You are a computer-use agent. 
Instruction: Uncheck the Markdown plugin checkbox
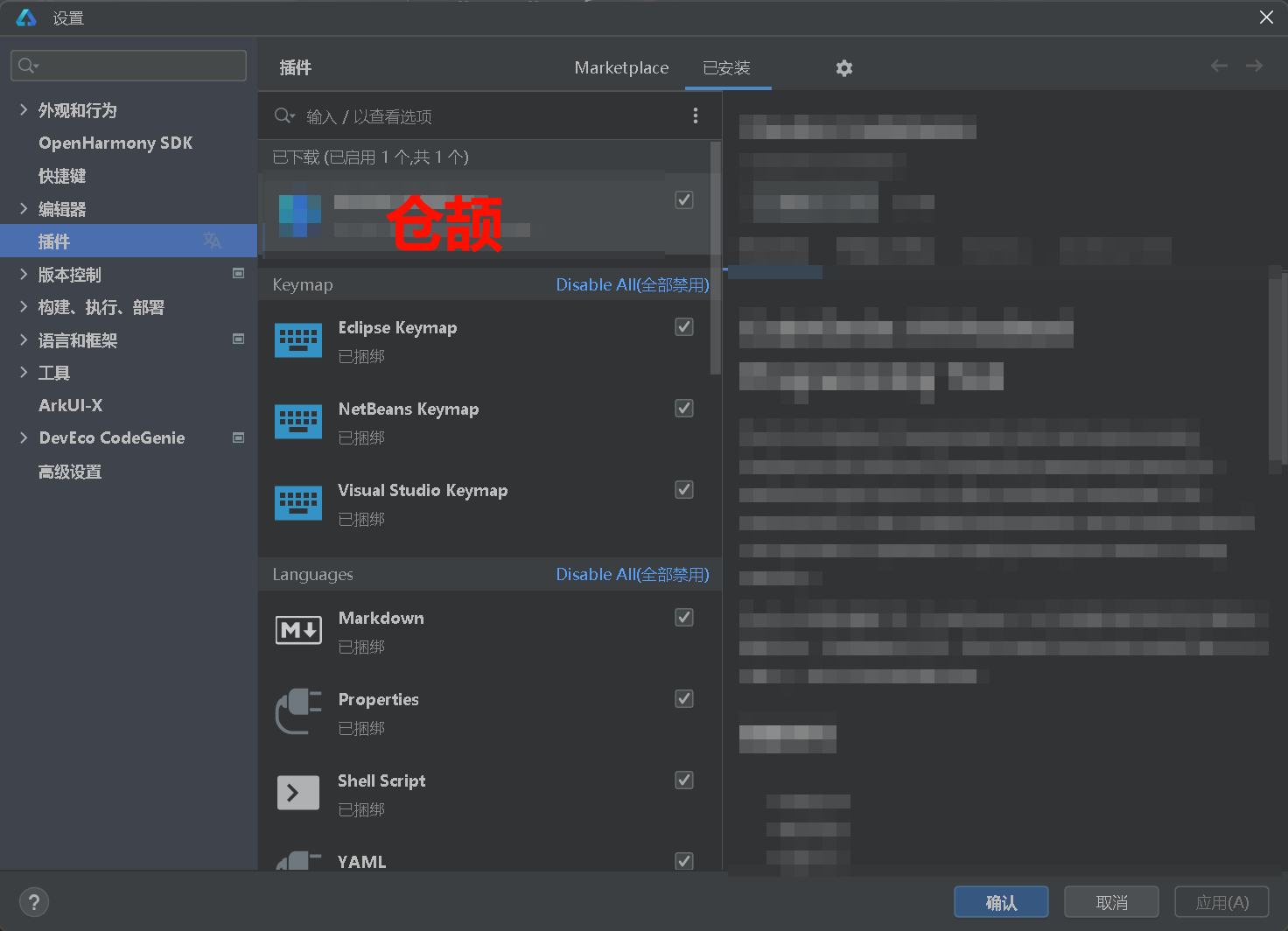click(x=684, y=618)
